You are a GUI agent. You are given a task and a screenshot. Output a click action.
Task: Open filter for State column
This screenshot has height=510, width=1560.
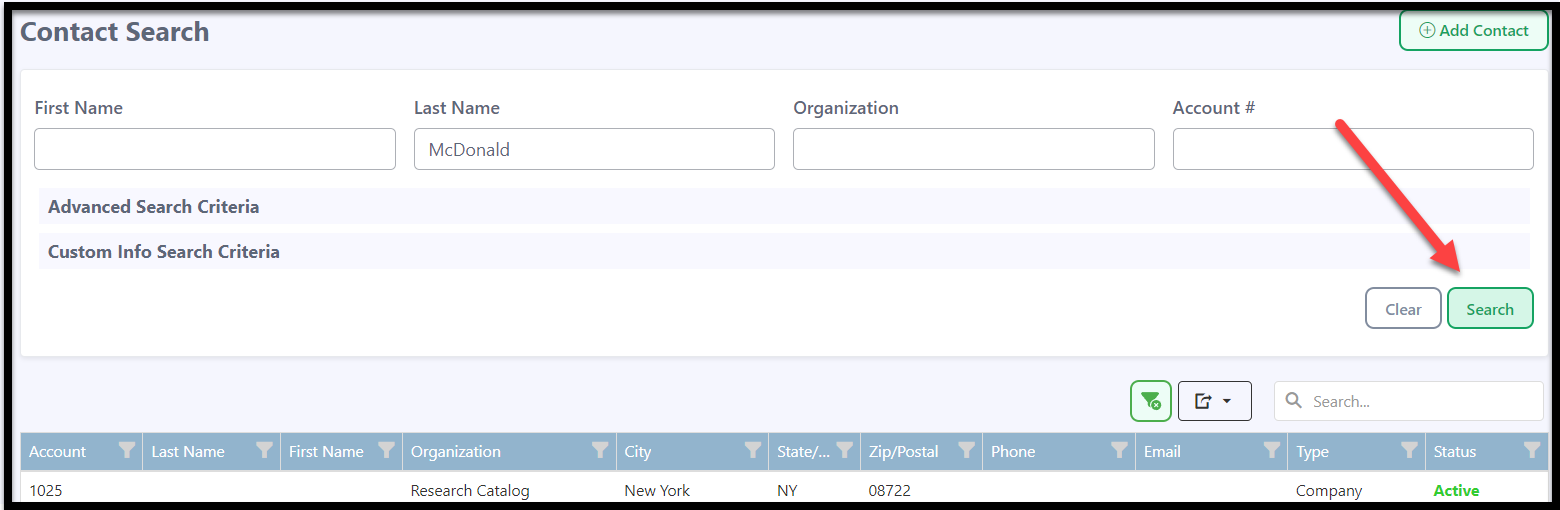pyautogui.click(x=845, y=451)
